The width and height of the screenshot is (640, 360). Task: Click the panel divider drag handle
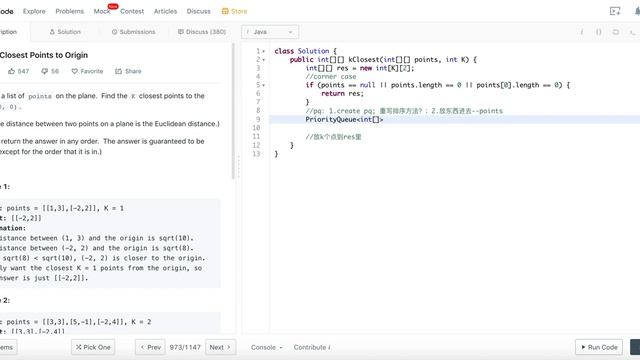point(238,167)
